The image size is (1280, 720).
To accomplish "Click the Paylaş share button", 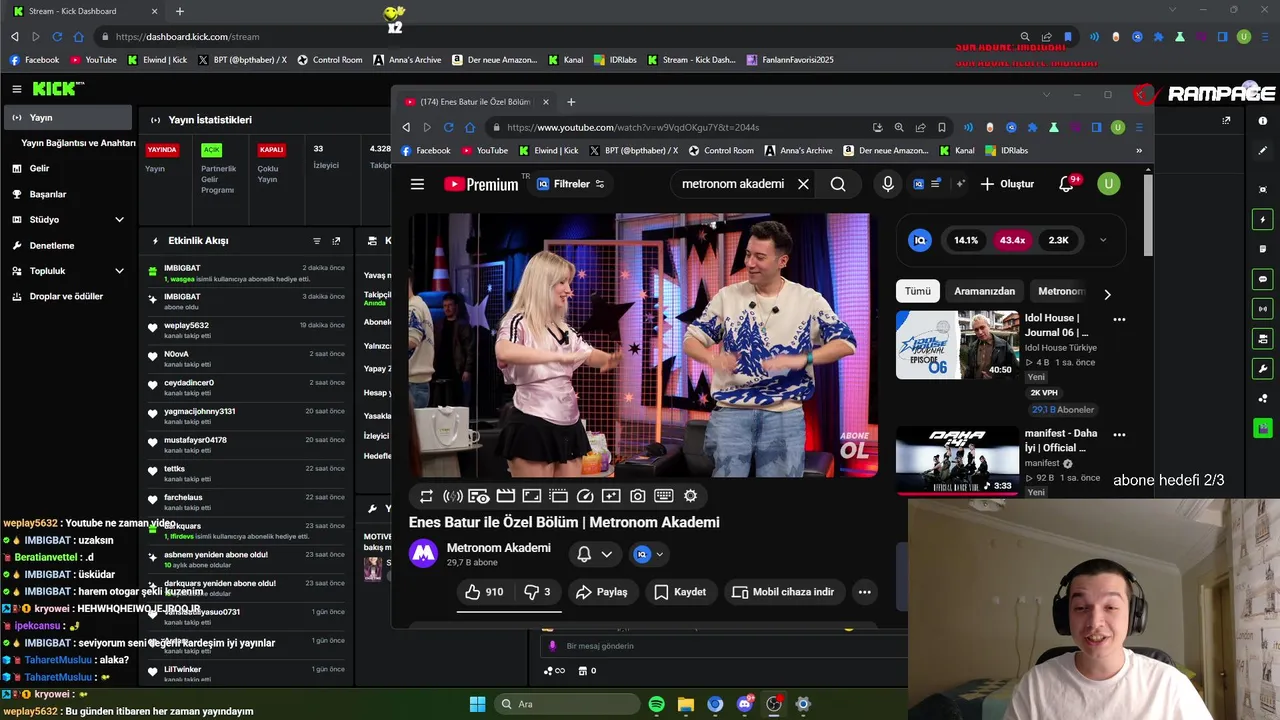I will pos(602,592).
